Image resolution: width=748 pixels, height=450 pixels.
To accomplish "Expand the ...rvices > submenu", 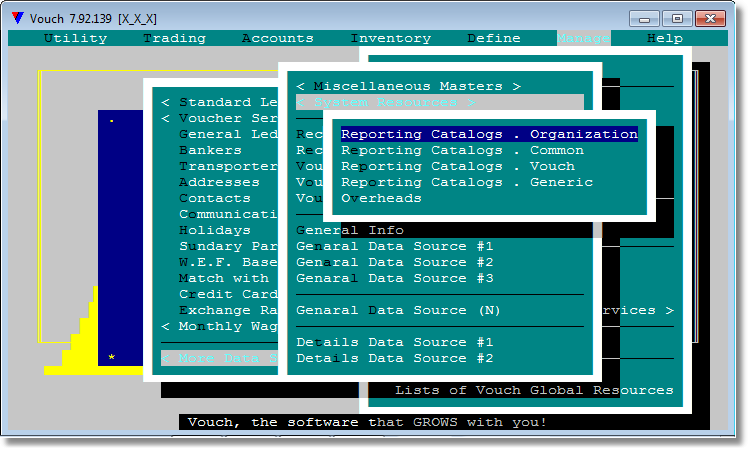I will coord(638,310).
